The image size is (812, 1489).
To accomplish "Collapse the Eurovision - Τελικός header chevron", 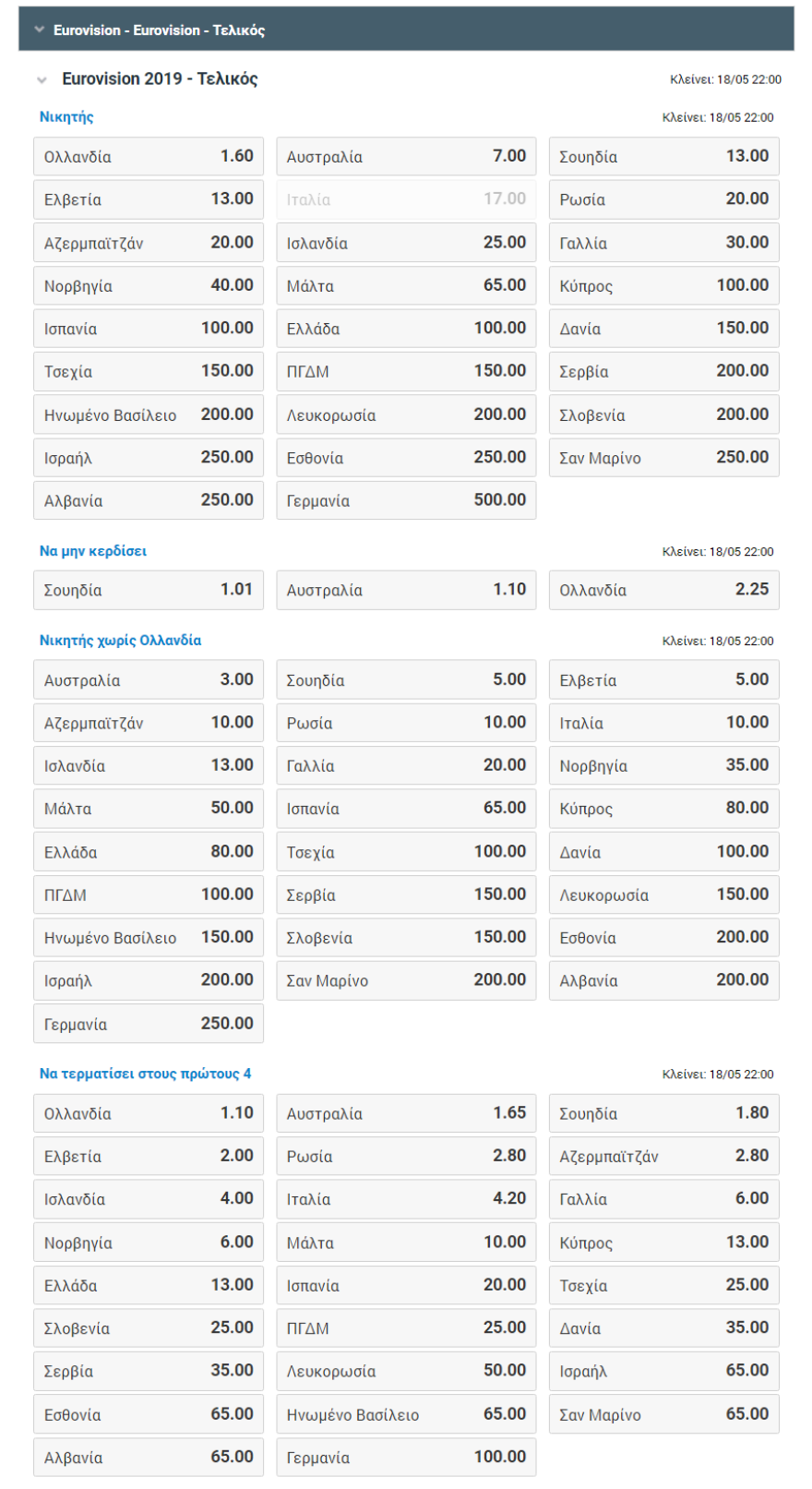I will [39, 30].
